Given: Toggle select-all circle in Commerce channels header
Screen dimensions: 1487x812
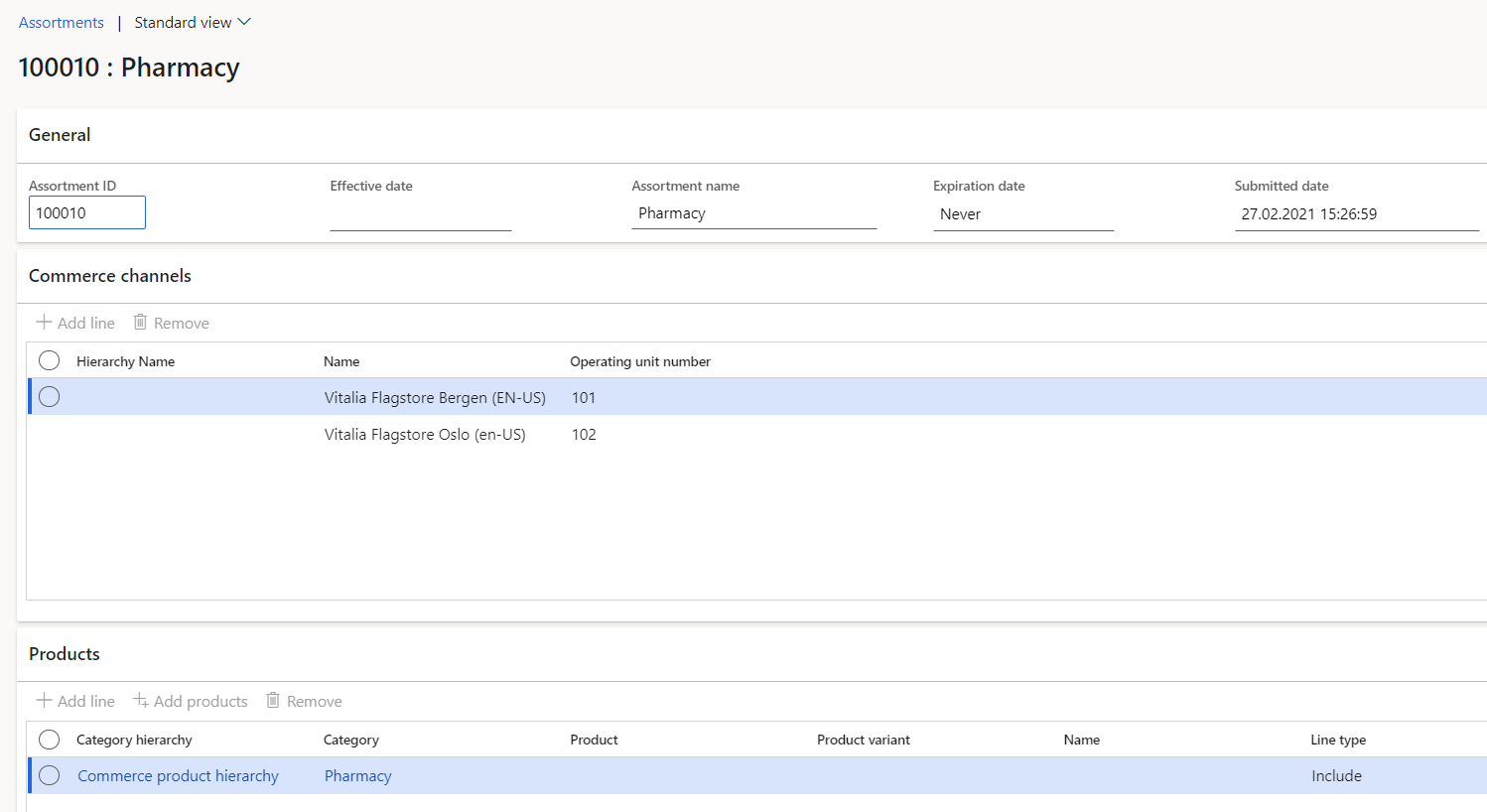Looking at the screenshot, I should tap(49, 360).
